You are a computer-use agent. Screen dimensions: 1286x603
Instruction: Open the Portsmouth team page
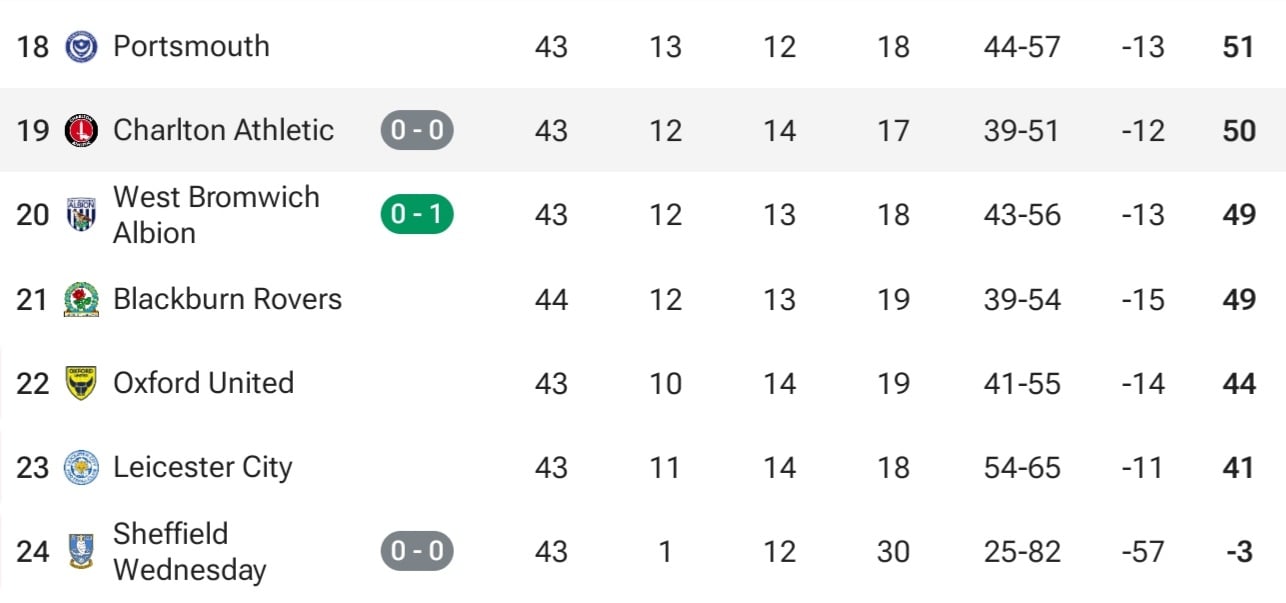point(191,46)
